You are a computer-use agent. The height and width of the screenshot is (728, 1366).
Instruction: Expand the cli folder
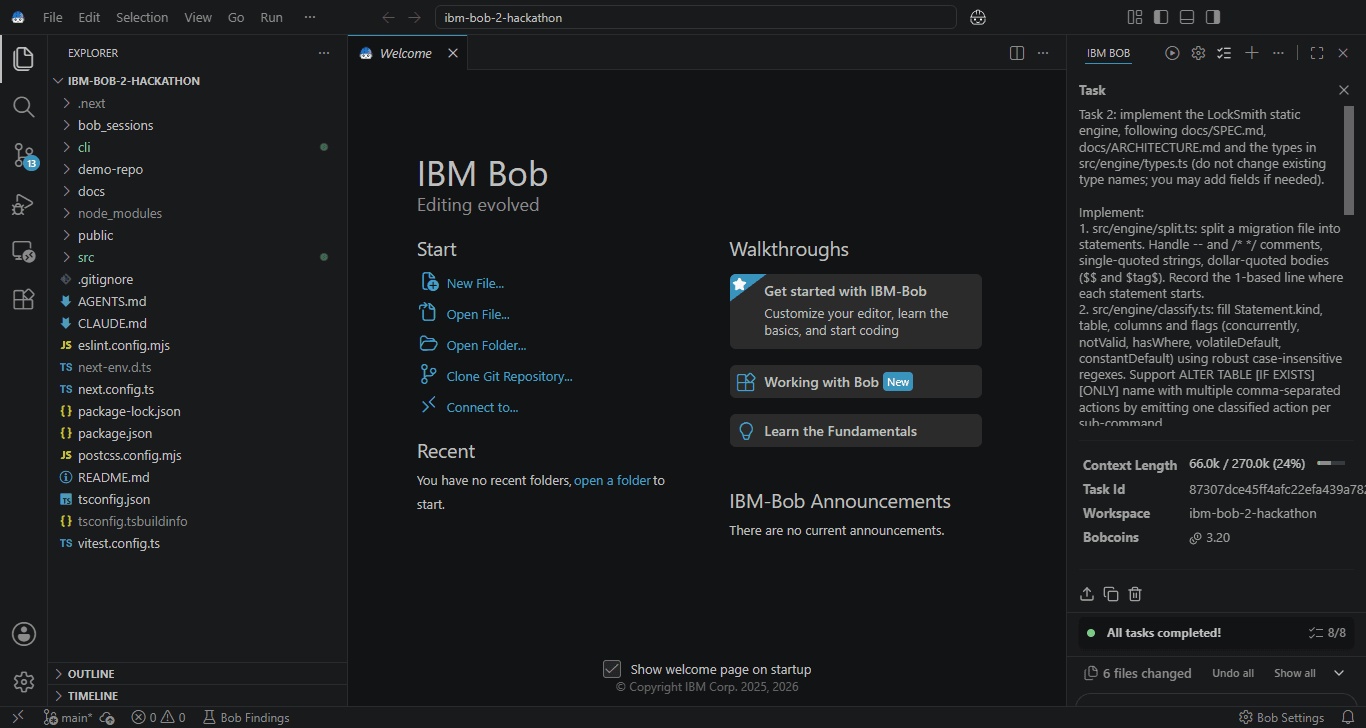[199, 147]
